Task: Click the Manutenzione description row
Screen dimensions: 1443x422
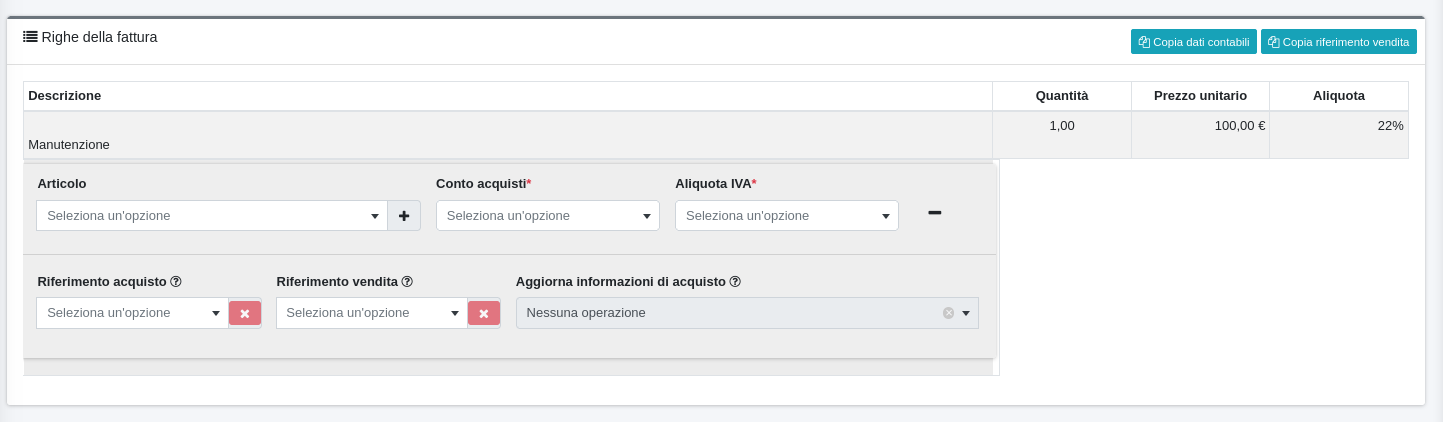Action: pos(69,144)
